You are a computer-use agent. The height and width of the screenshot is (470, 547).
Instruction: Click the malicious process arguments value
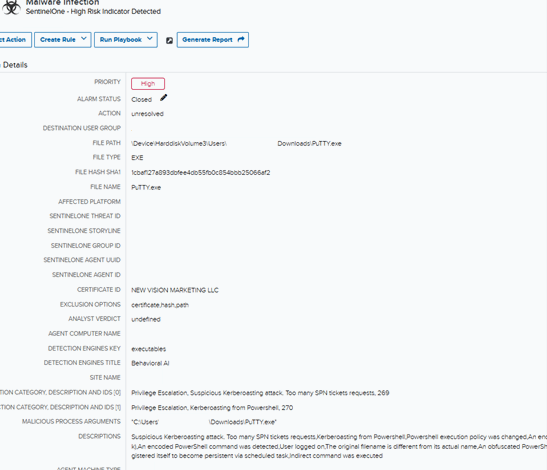pyautogui.click(x=204, y=422)
